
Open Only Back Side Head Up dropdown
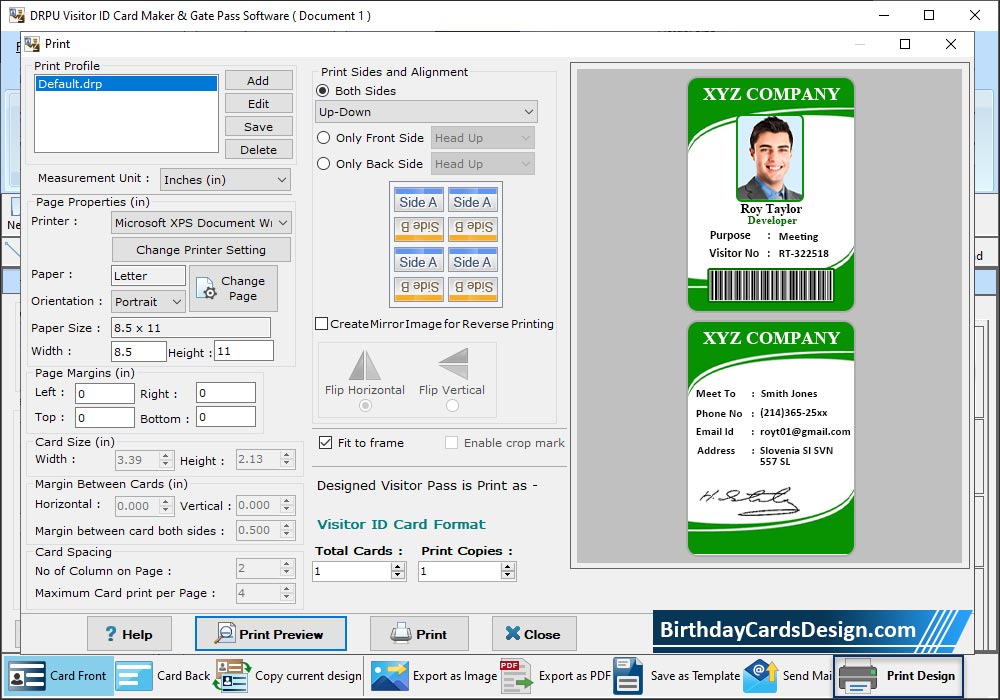[x=483, y=164]
